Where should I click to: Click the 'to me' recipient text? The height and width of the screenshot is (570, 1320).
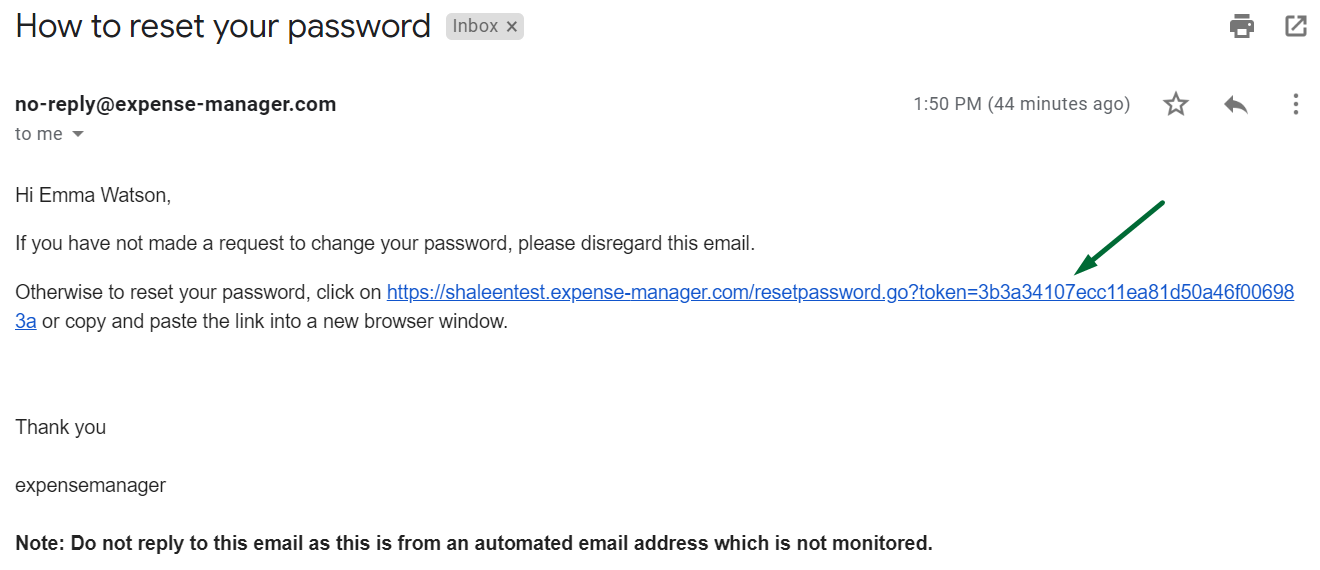39,134
